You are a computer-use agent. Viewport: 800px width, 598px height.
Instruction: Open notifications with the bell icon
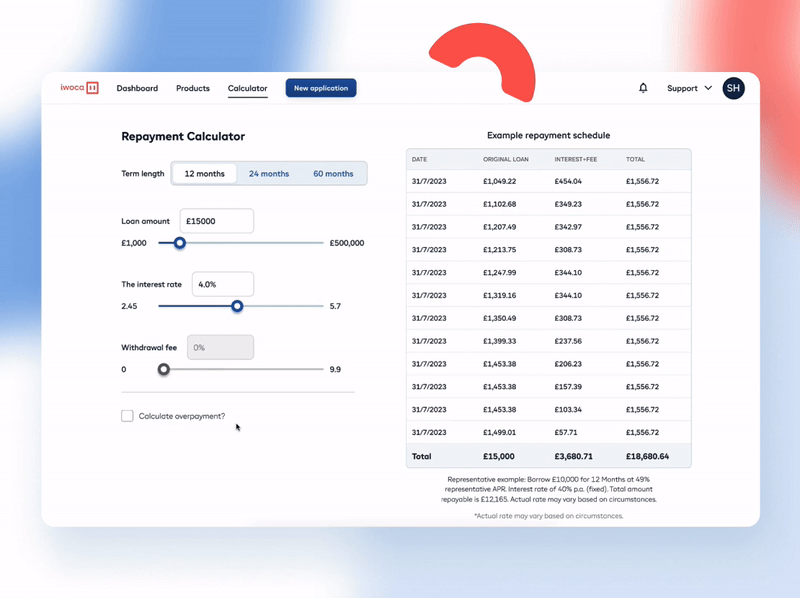[644, 88]
